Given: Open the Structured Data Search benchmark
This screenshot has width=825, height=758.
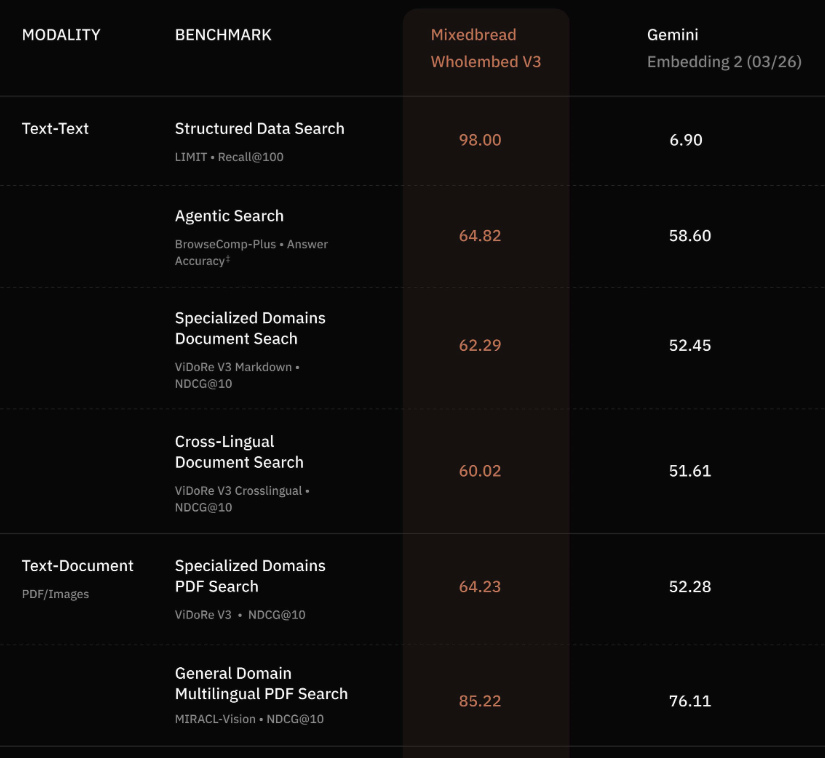Looking at the screenshot, I should click(x=259, y=129).
